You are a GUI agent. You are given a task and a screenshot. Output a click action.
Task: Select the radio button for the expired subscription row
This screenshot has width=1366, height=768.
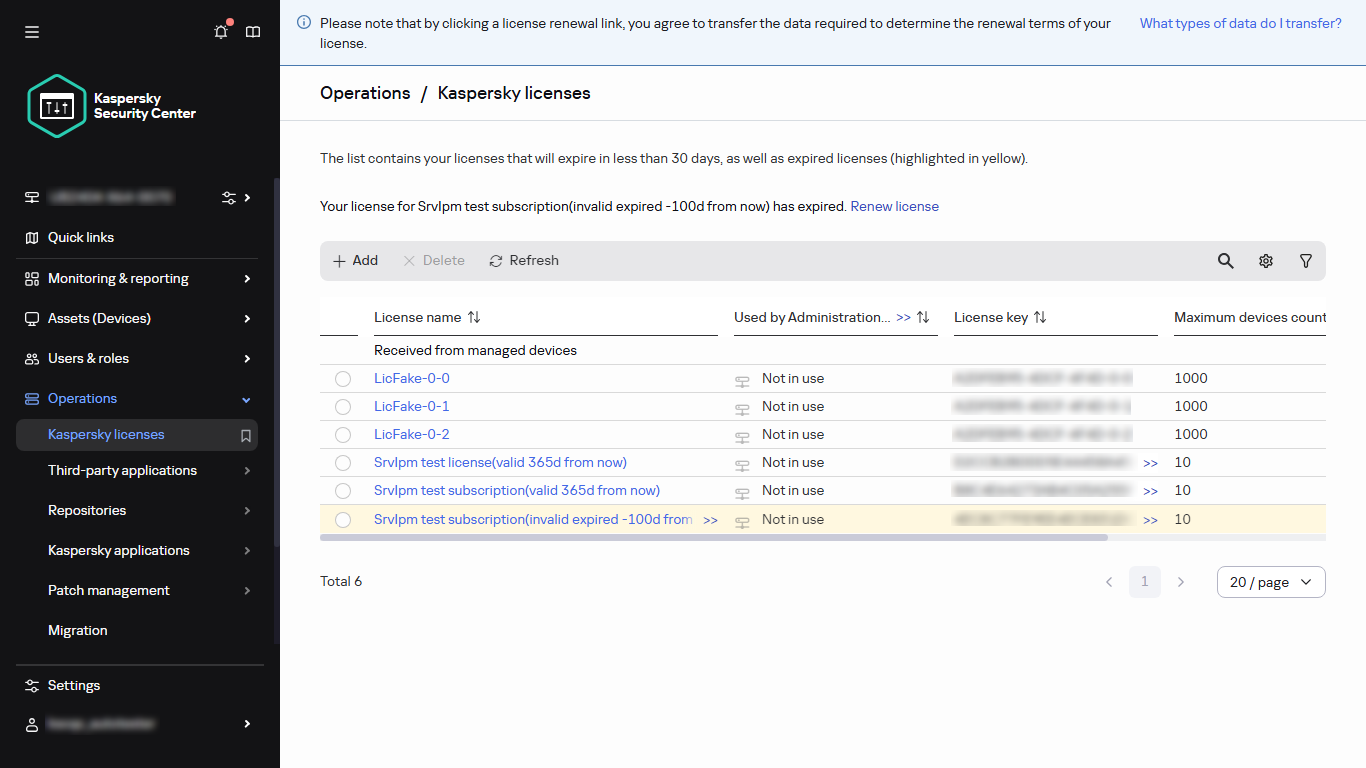[x=343, y=519]
